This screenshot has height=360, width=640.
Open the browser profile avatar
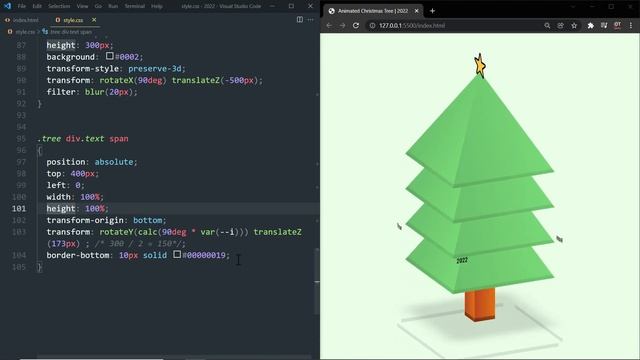point(617,25)
